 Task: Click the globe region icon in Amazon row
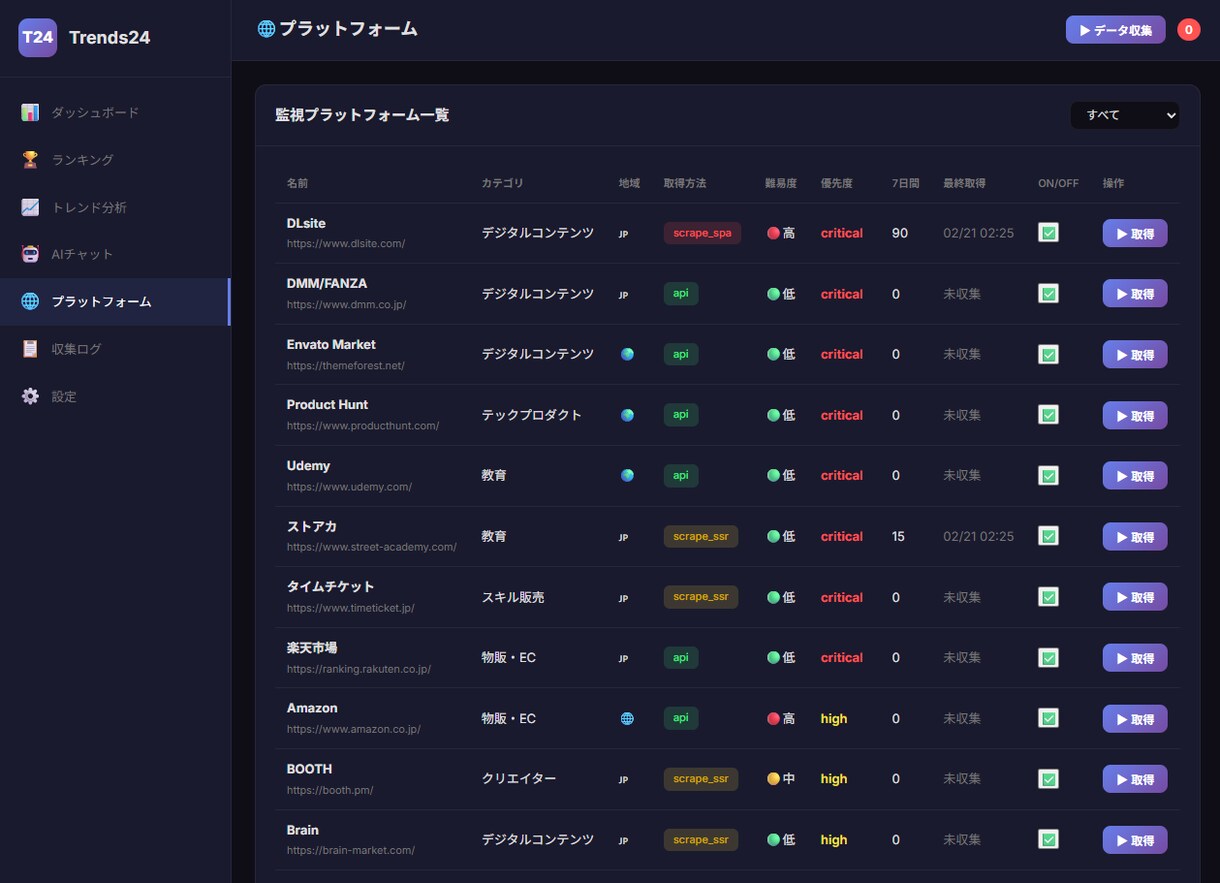click(x=627, y=718)
